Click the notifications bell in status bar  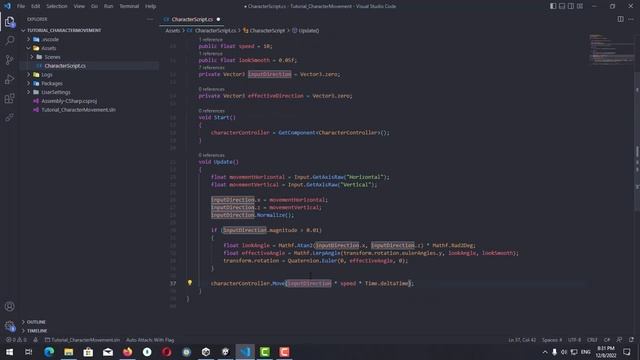631,340
